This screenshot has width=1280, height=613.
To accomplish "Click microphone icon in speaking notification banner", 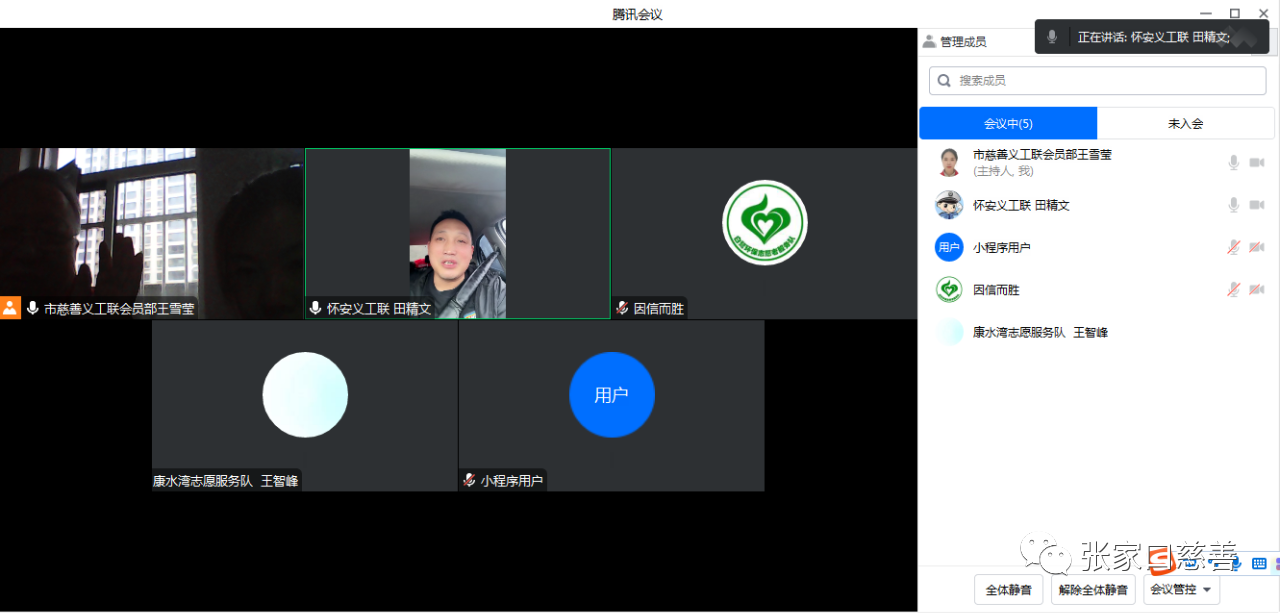I will 1052,37.
